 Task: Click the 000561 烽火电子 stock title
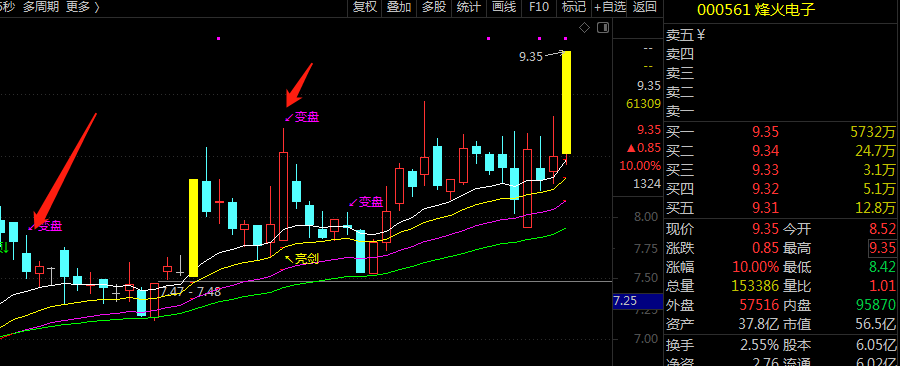[x=756, y=10]
